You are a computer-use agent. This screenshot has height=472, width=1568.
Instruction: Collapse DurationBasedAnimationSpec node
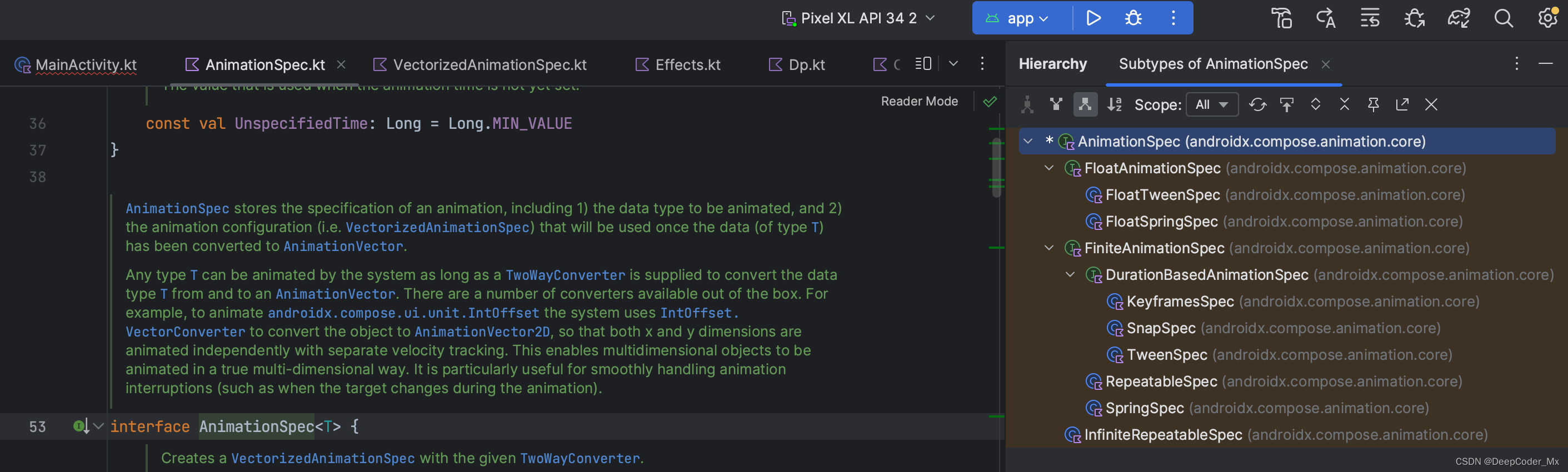click(1070, 275)
